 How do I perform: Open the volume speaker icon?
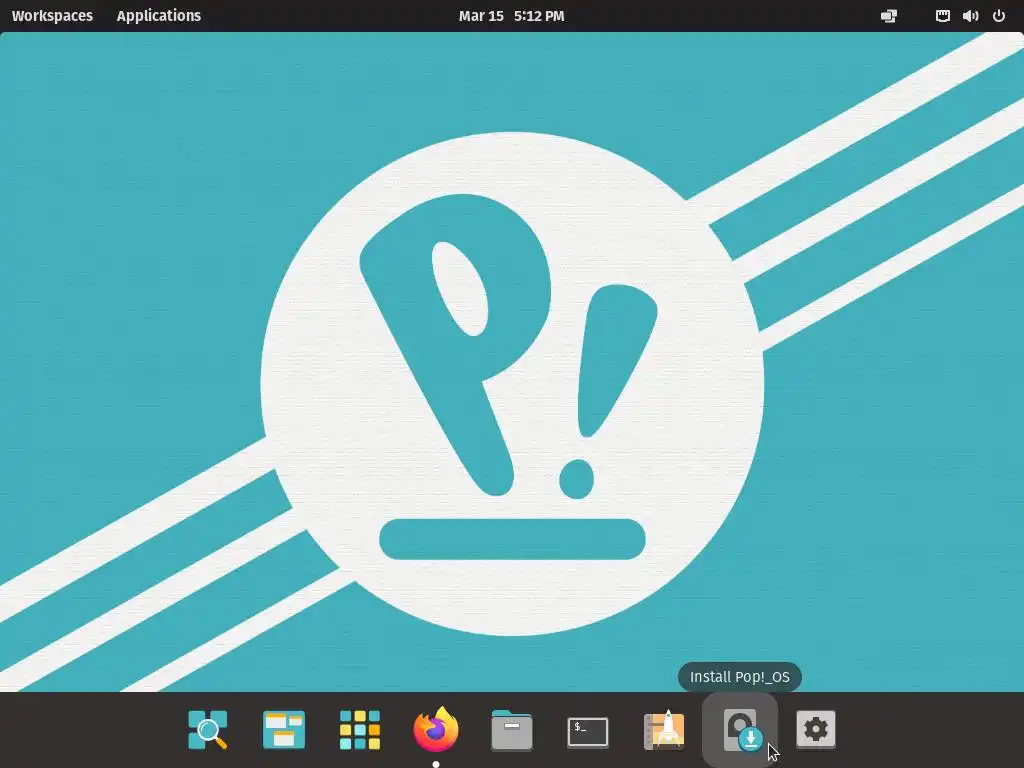pos(970,16)
